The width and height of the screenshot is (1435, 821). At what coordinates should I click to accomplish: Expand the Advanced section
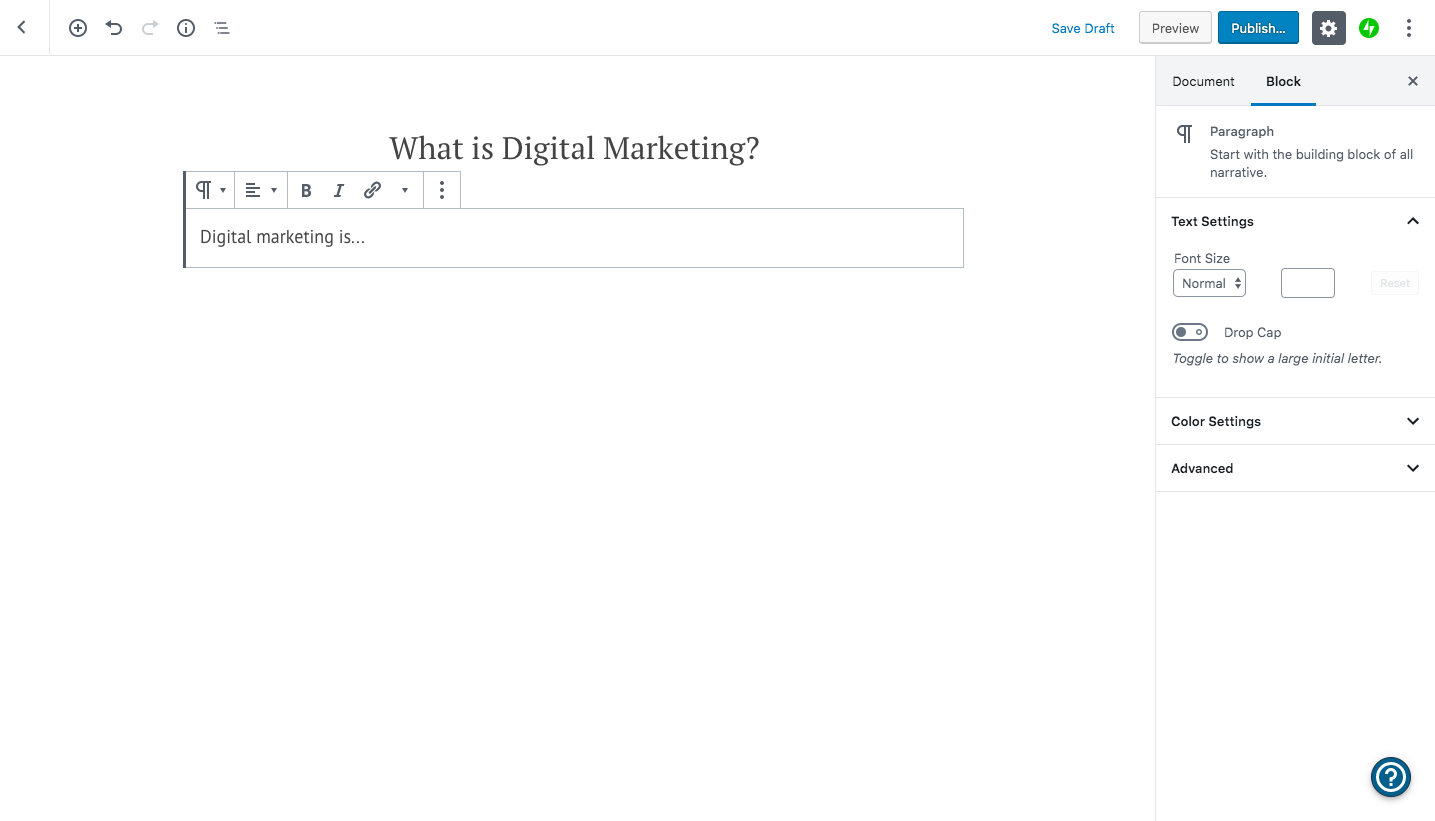coord(1295,468)
